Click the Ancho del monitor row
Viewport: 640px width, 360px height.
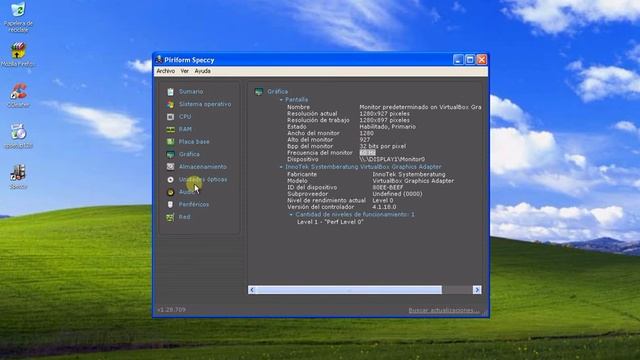tap(330, 133)
